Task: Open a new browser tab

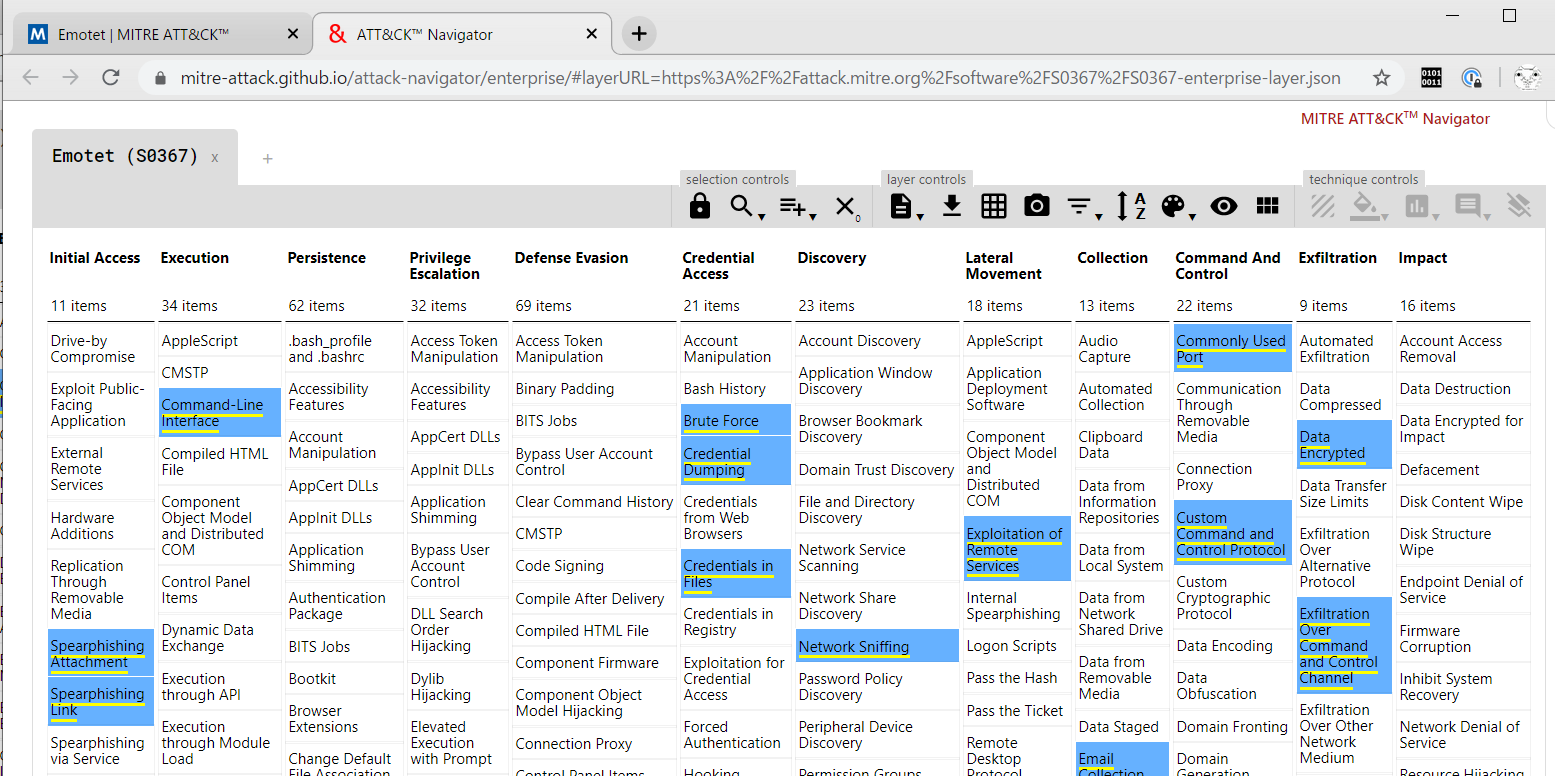Action: (639, 34)
